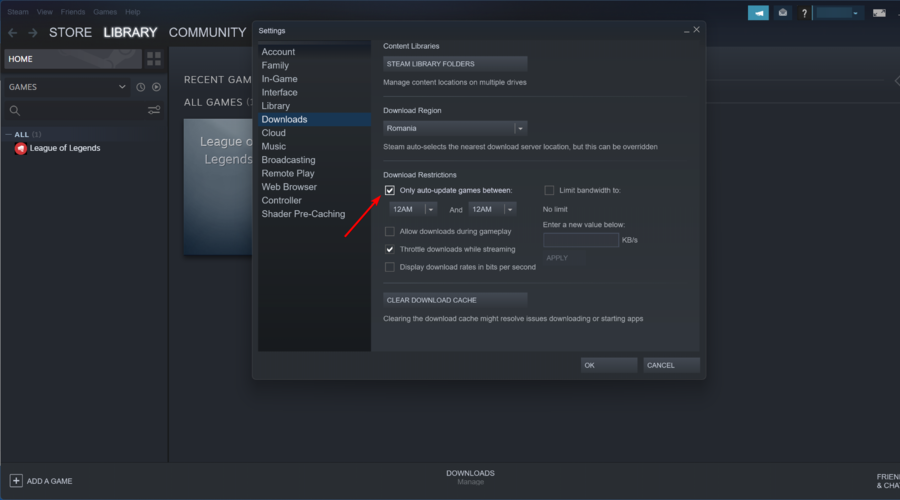900x500 pixels.
Task: Enable Limit bandwidth to checkbox
Action: click(x=549, y=190)
